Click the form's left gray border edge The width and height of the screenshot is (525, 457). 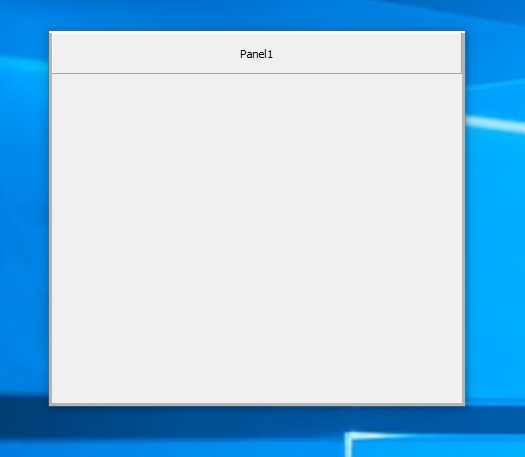click(x=51, y=218)
